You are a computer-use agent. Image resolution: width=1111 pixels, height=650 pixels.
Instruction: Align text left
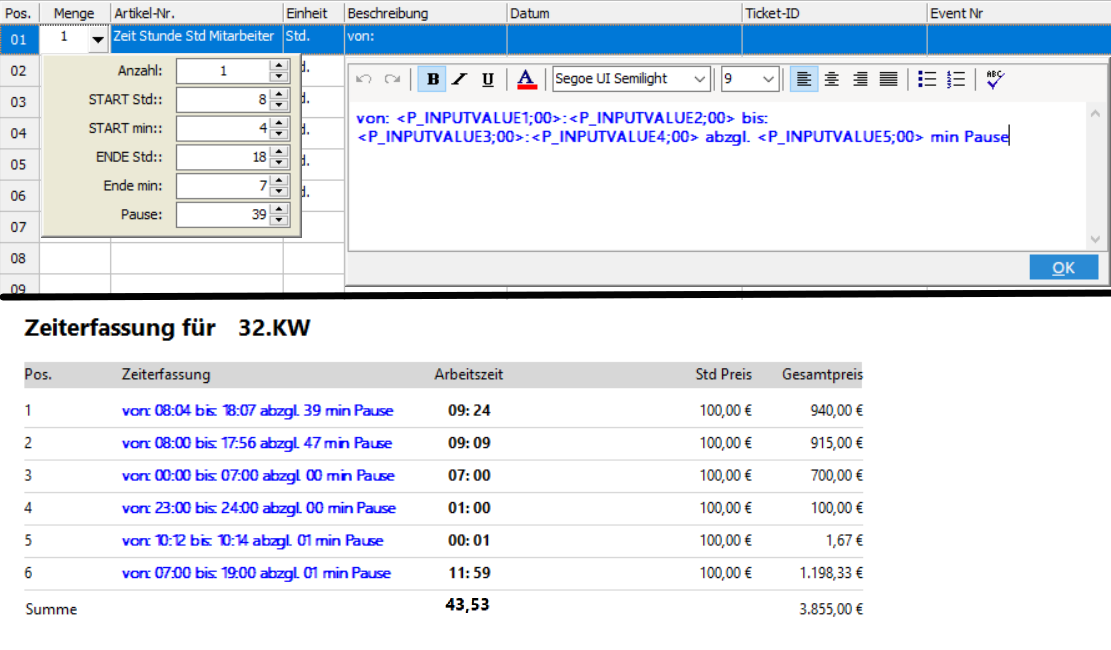click(803, 79)
